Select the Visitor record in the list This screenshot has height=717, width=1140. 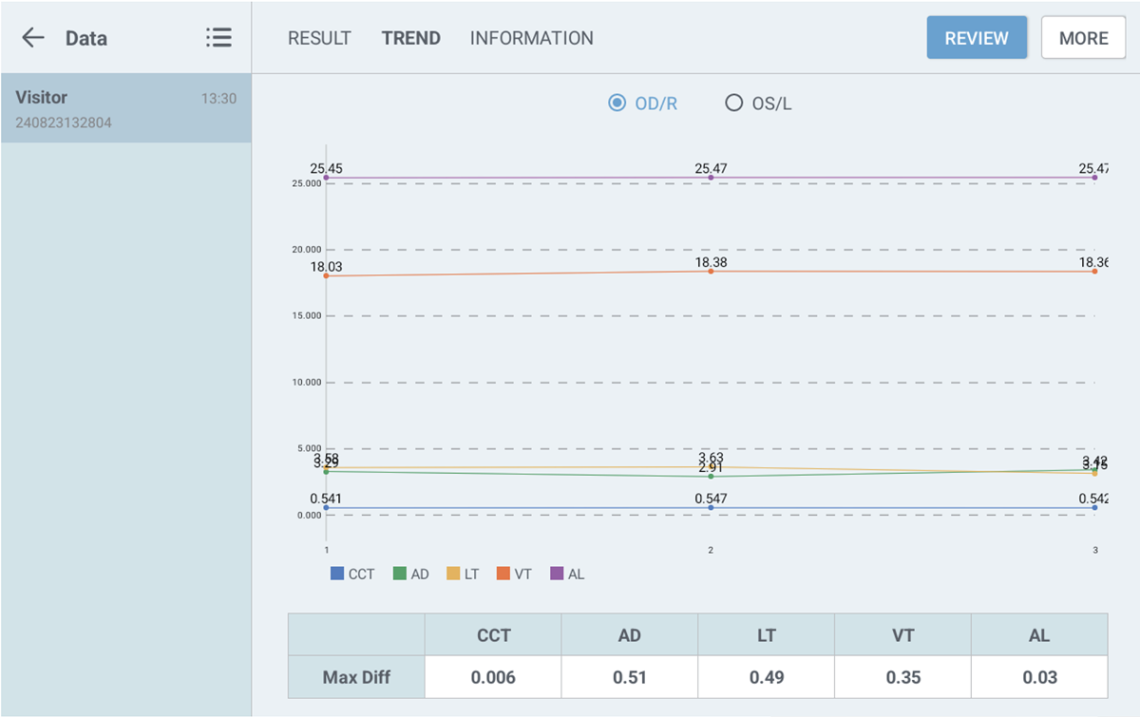[126, 109]
